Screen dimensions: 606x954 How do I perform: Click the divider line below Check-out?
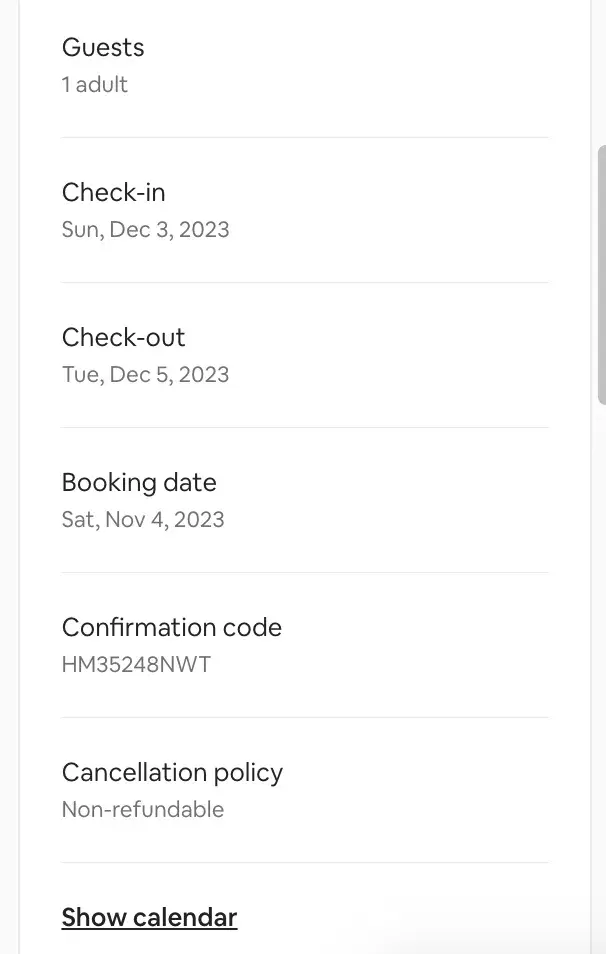click(x=305, y=427)
